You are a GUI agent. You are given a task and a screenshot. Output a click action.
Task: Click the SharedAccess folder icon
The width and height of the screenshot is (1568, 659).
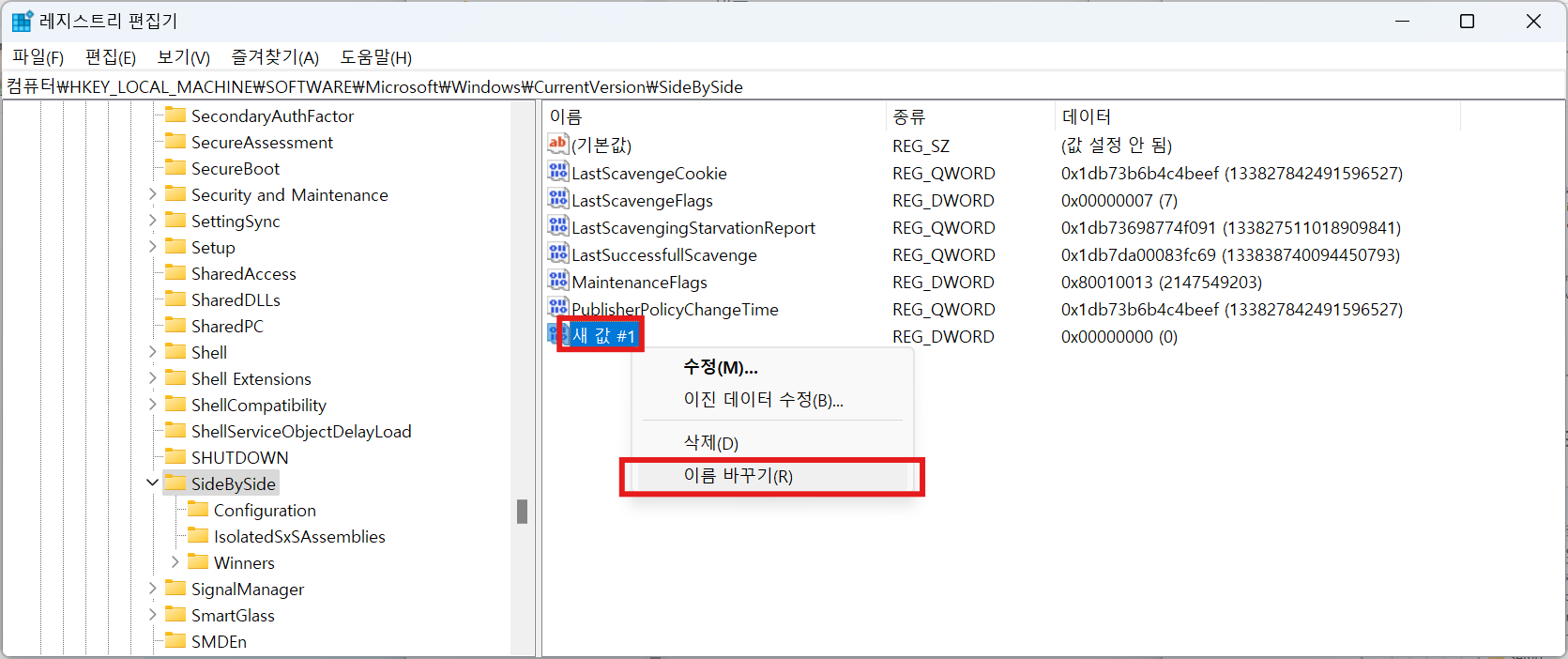coord(175,273)
